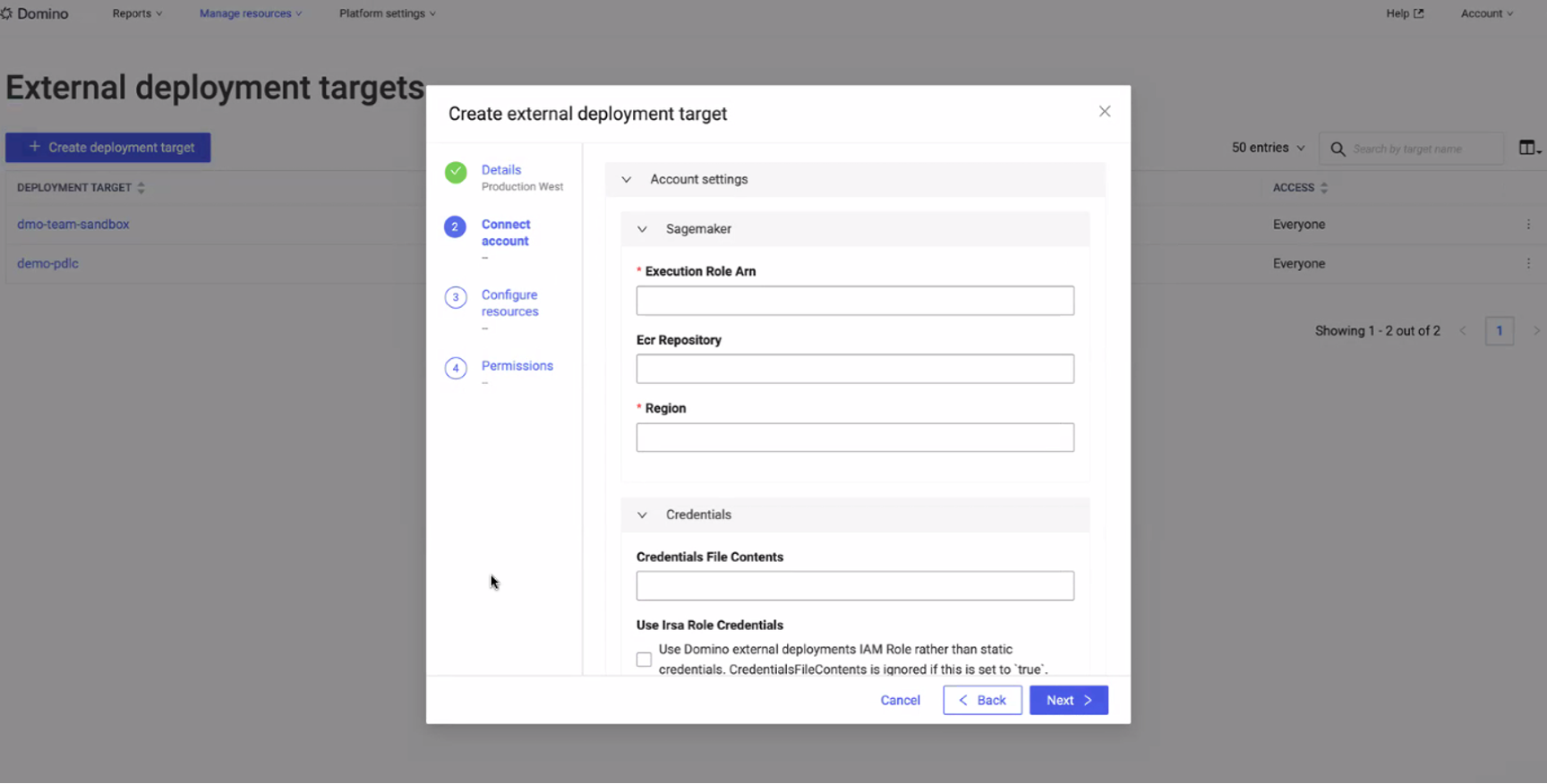Click the completed Details step checkmark
The image size is (1547, 784).
[456, 173]
